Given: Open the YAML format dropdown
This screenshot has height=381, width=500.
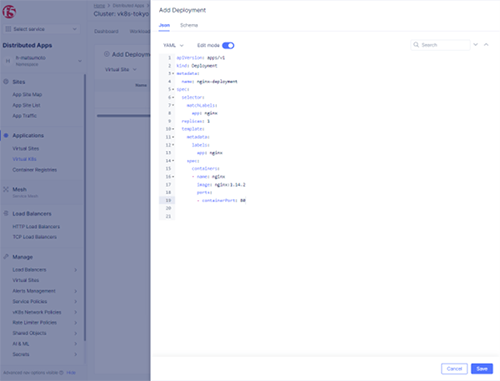Looking at the screenshot, I should coord(173,45).
